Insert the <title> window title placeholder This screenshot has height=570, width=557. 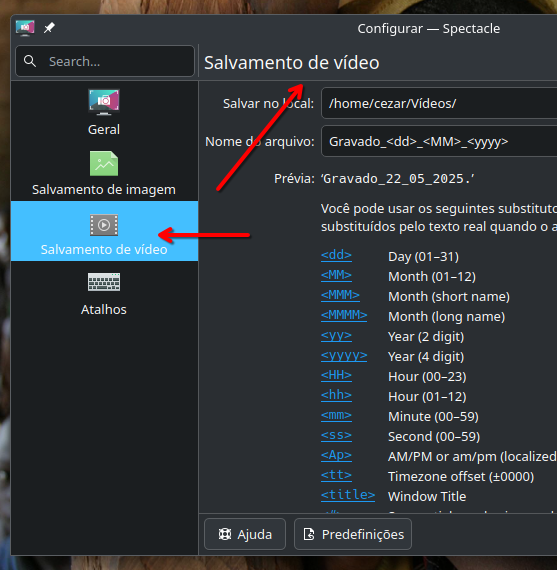[x=348, y=495]
